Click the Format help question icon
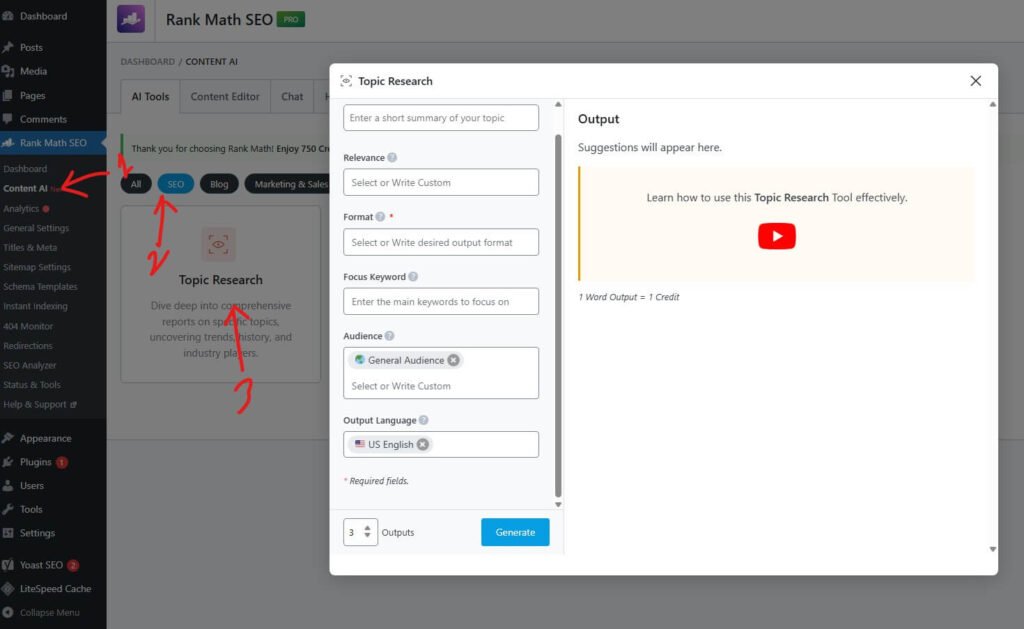Viewport: 1024px width, 629px height. click(x=380, y=217)
